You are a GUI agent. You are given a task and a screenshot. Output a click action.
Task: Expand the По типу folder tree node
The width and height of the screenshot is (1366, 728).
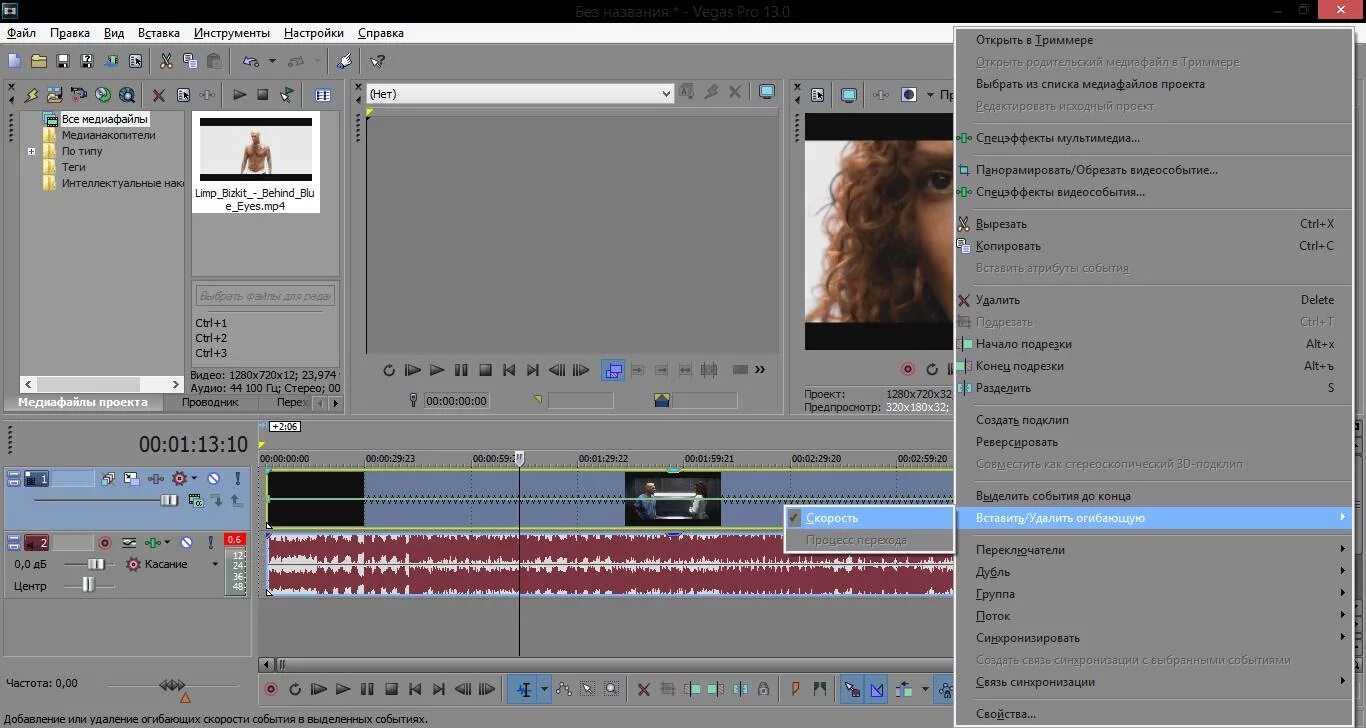tap(32, 152)
